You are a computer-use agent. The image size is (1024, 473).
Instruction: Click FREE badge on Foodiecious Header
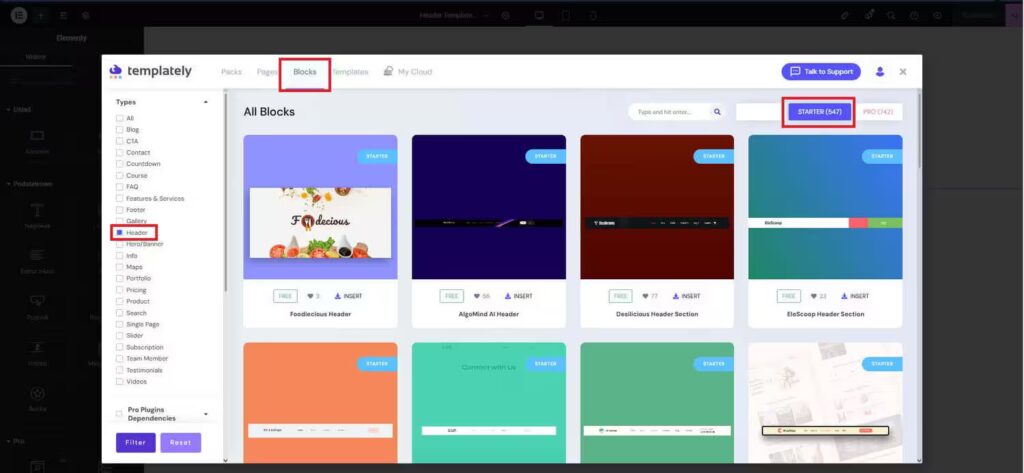pos(285,296)
